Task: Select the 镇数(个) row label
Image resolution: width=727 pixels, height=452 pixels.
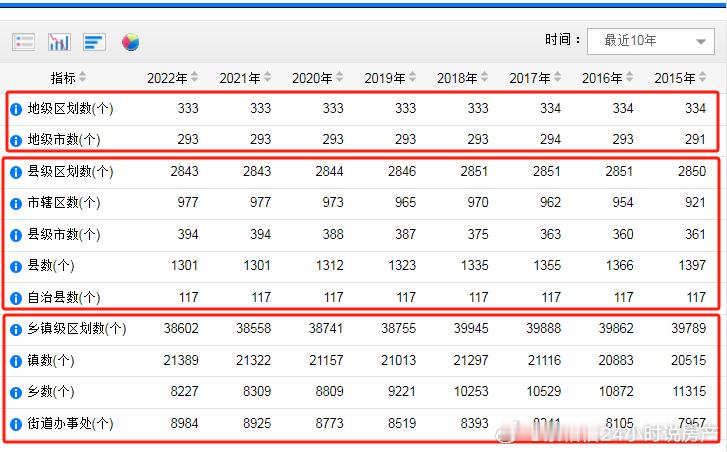Action: click(x=51, y=360)
